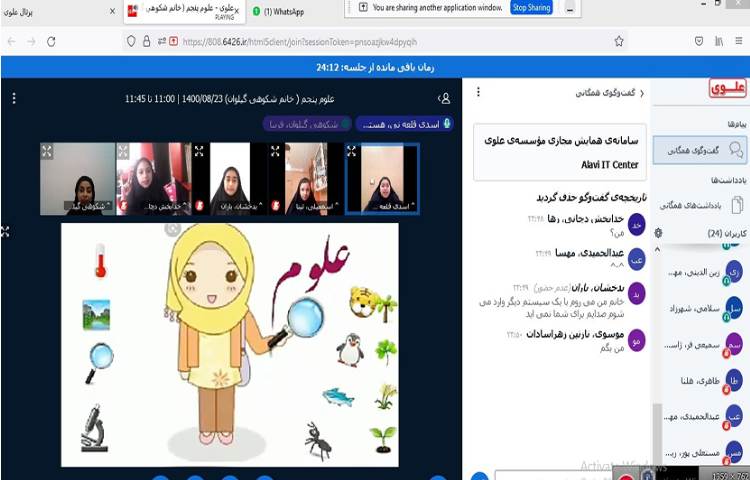Open خدابخش دجانی webcam name dropdown
Screen dimensions: 750x480
pos(164,207)
